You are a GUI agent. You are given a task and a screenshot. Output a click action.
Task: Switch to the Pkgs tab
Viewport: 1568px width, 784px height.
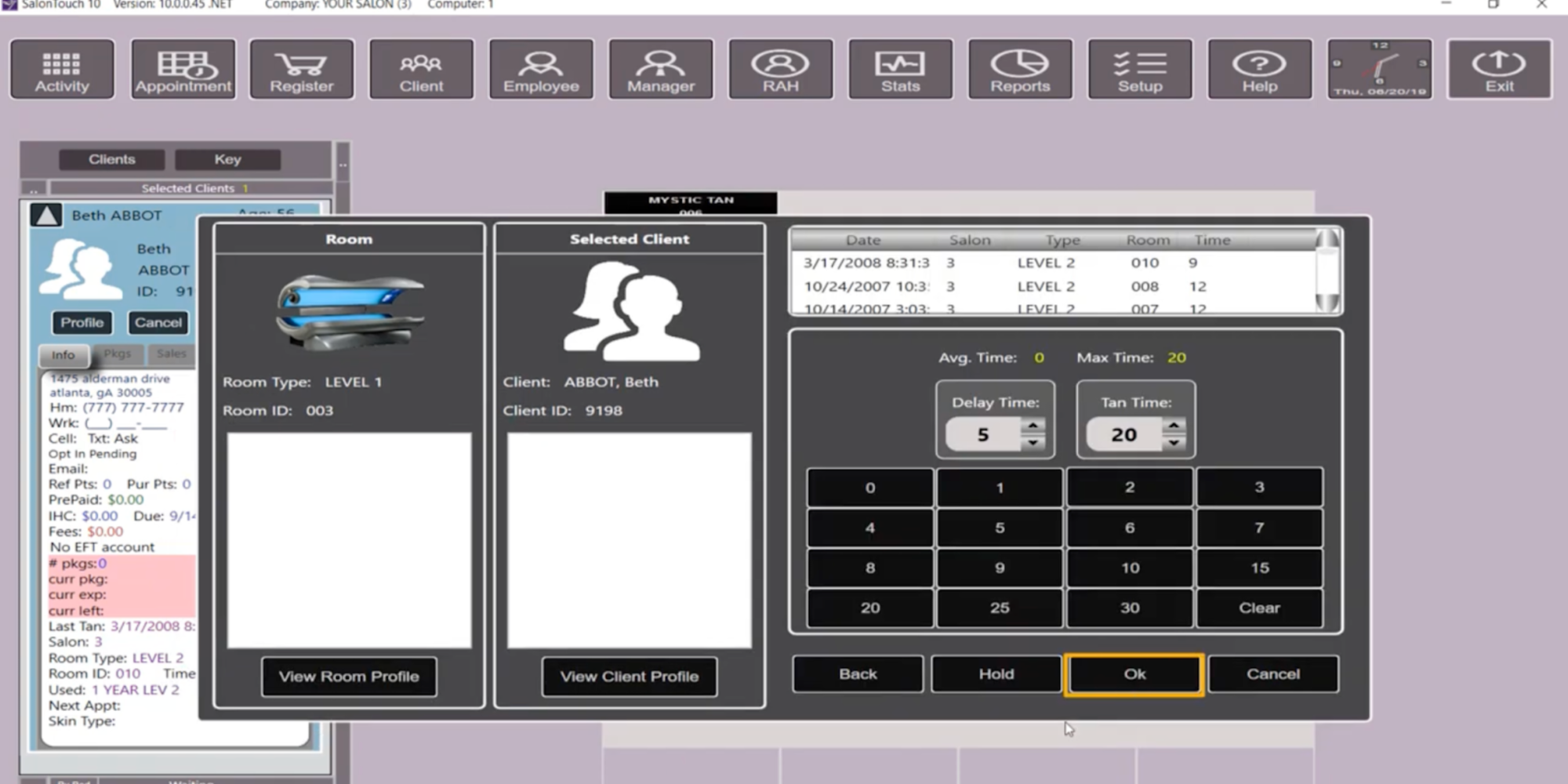[x=118, y=354]
